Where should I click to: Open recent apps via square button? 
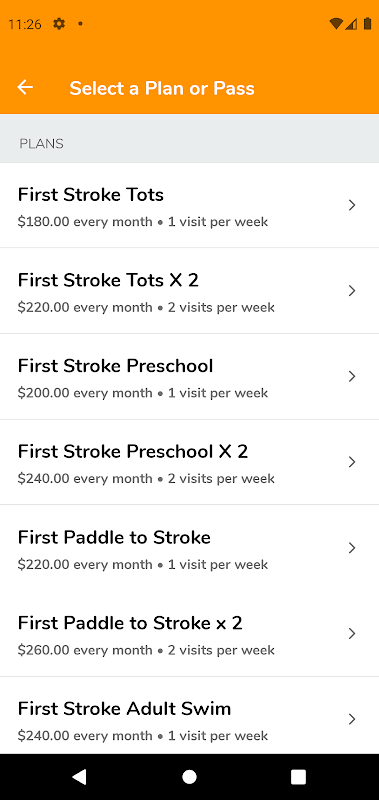[x=298, y=777]
